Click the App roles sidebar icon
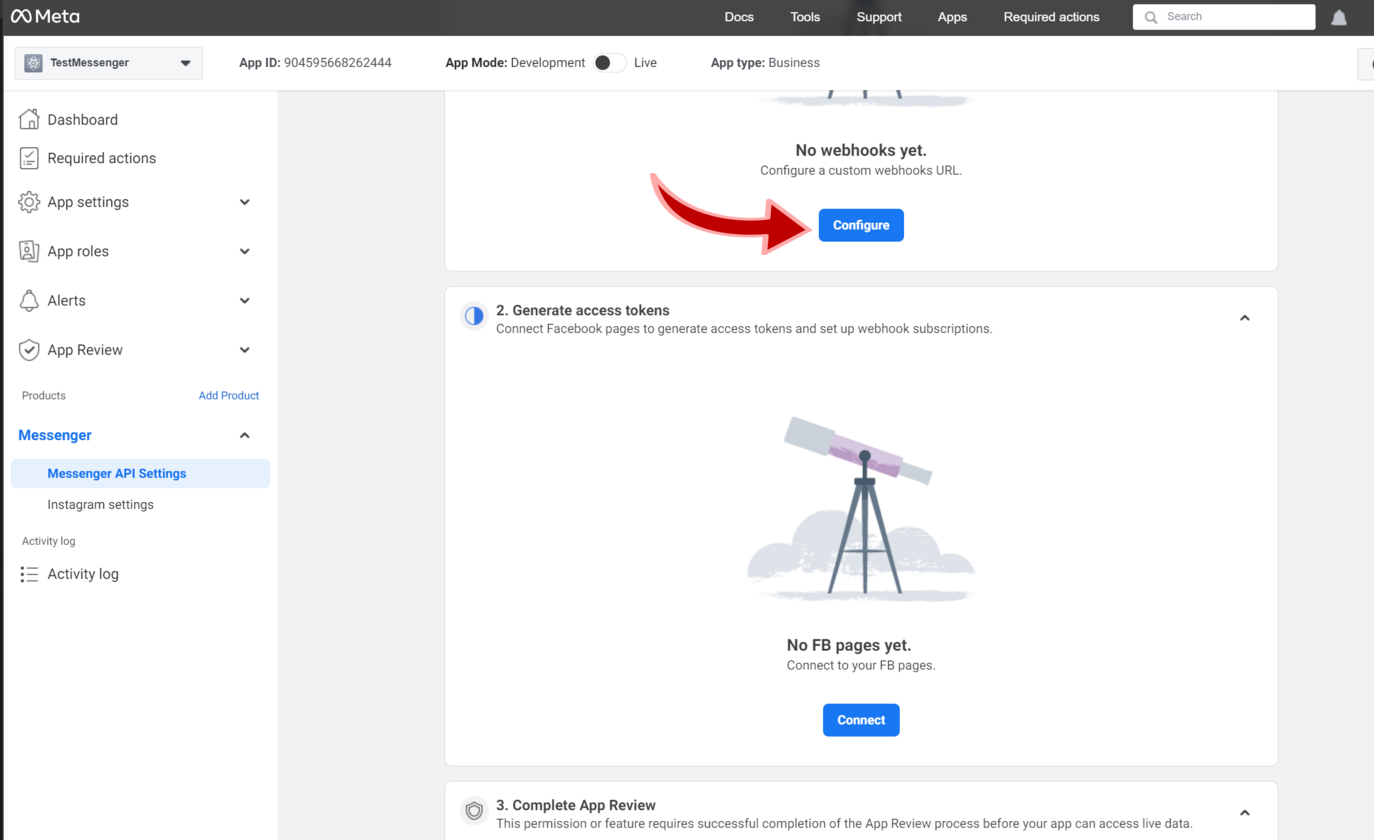1374x840 pixels. point(29,251)
